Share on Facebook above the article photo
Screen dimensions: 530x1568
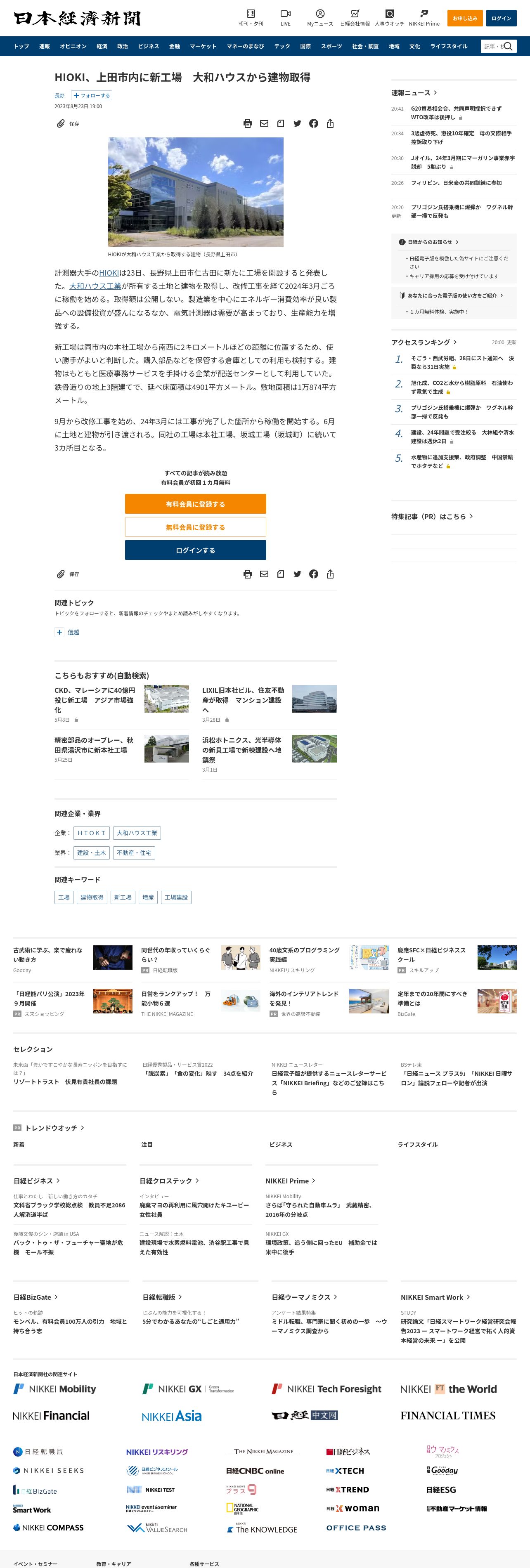[x=313, y=123]
